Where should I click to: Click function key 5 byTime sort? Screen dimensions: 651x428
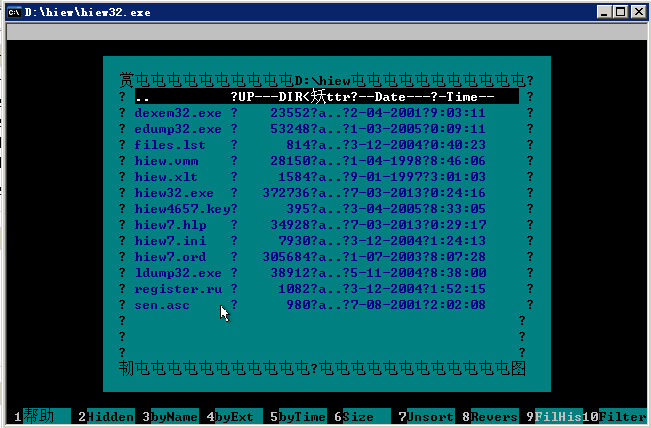(298, 416)
